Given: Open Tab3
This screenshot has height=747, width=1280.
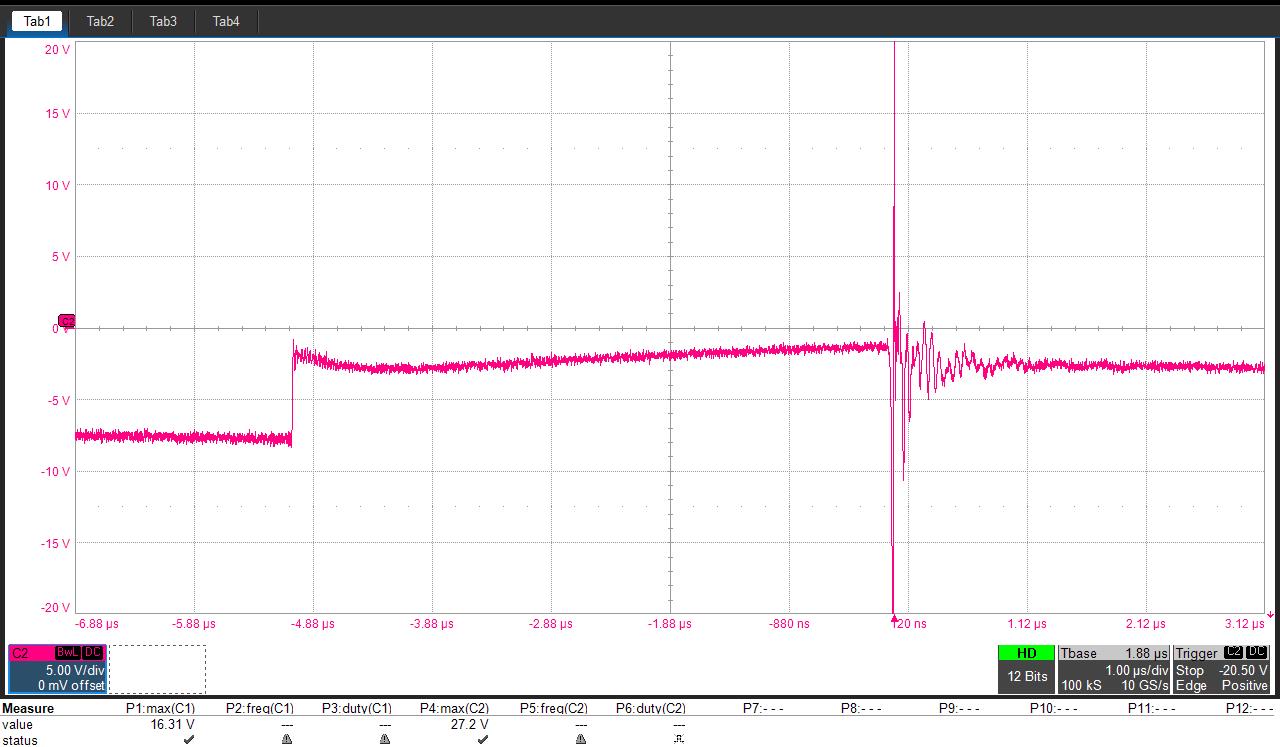Looking at the screenshot, I should tap(163, 21).
